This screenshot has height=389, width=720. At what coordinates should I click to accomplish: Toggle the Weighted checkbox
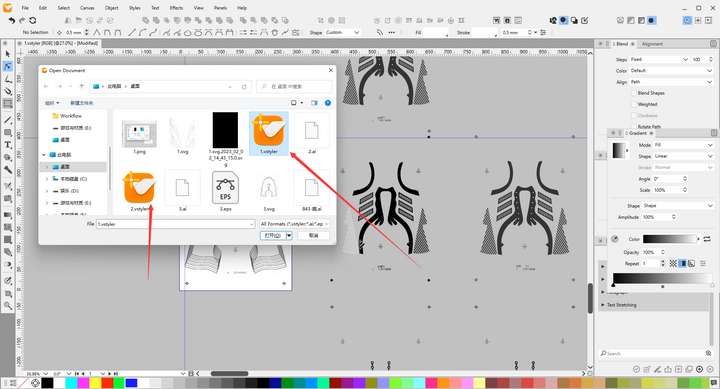pos(634,104)
